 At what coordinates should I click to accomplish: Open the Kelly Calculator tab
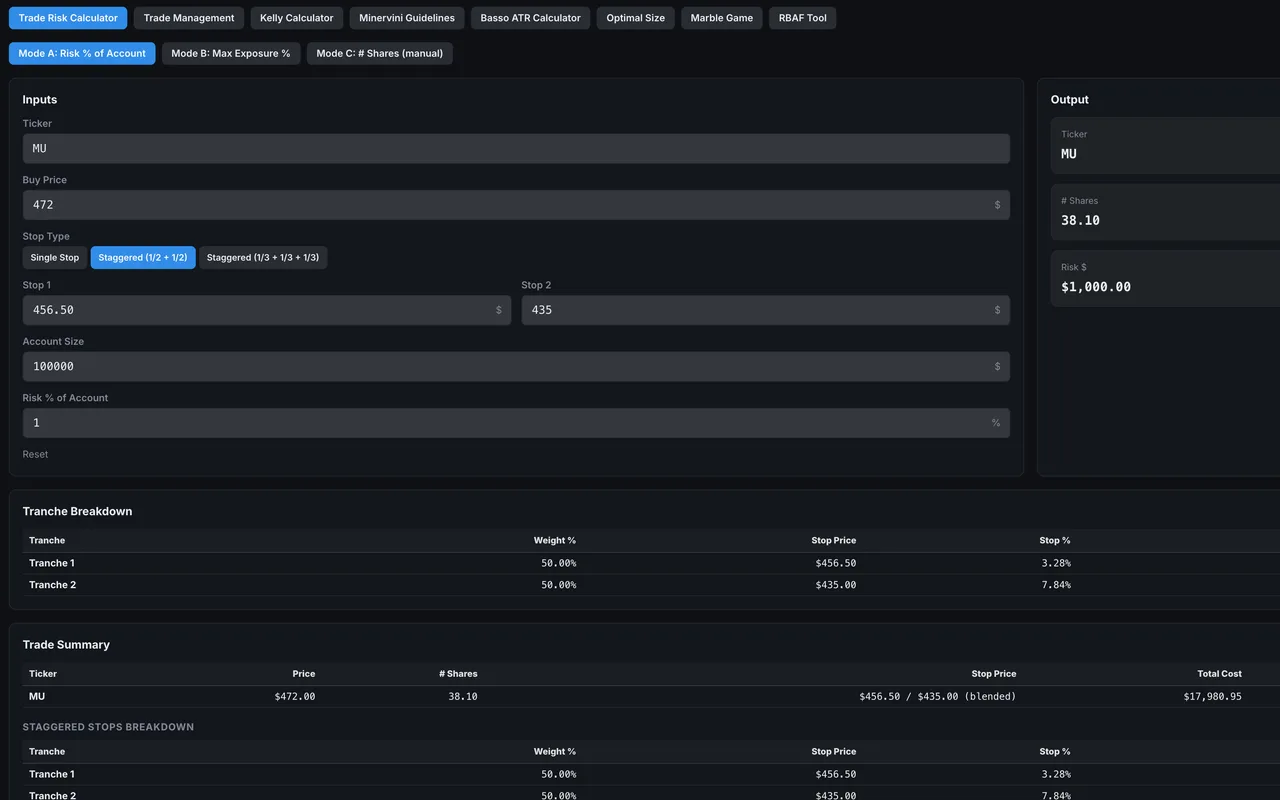pos(297,18)
